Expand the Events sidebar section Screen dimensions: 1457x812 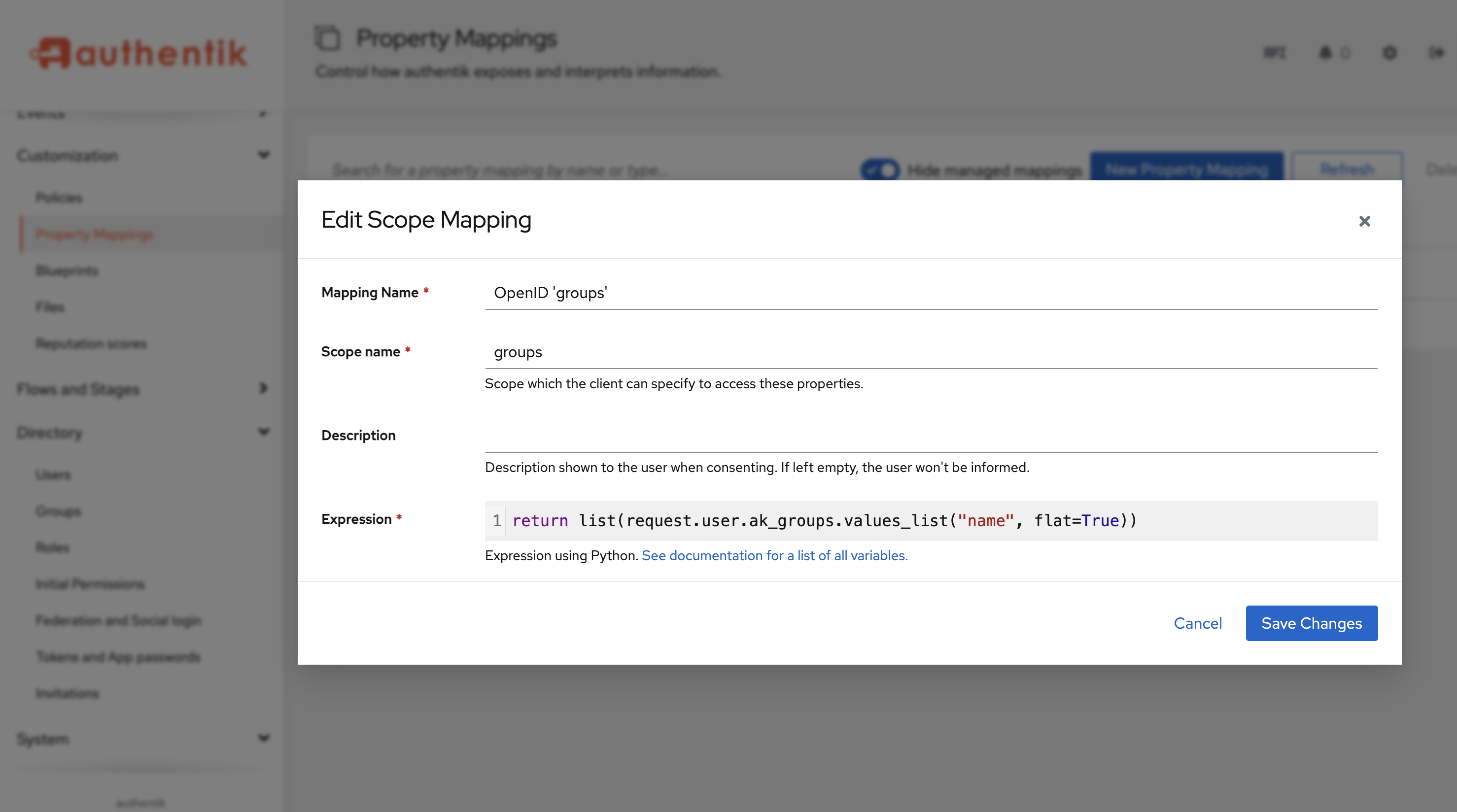click(142, 113)
